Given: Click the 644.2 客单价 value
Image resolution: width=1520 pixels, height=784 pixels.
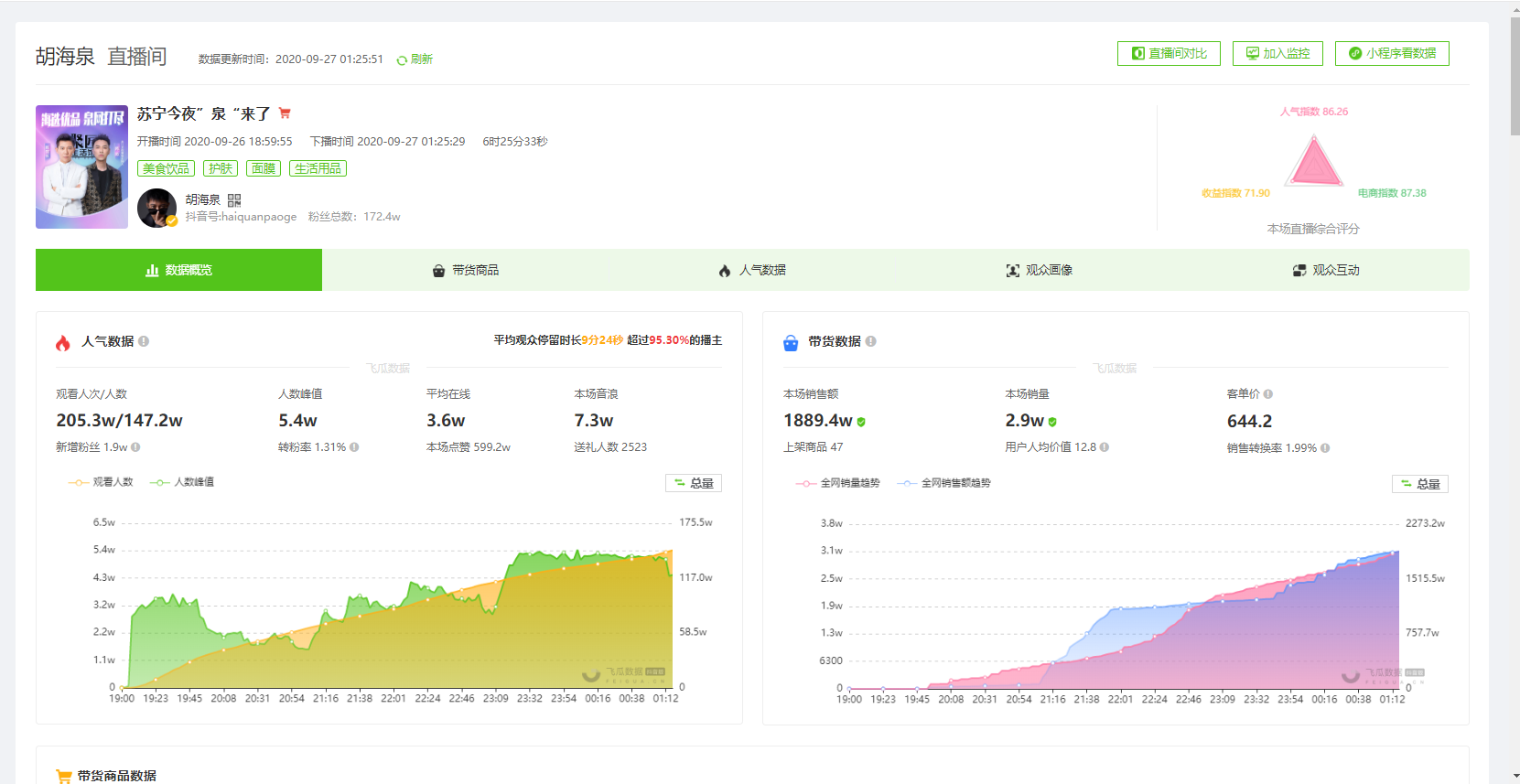Looking at the screenshot, I should [1249, 421].
